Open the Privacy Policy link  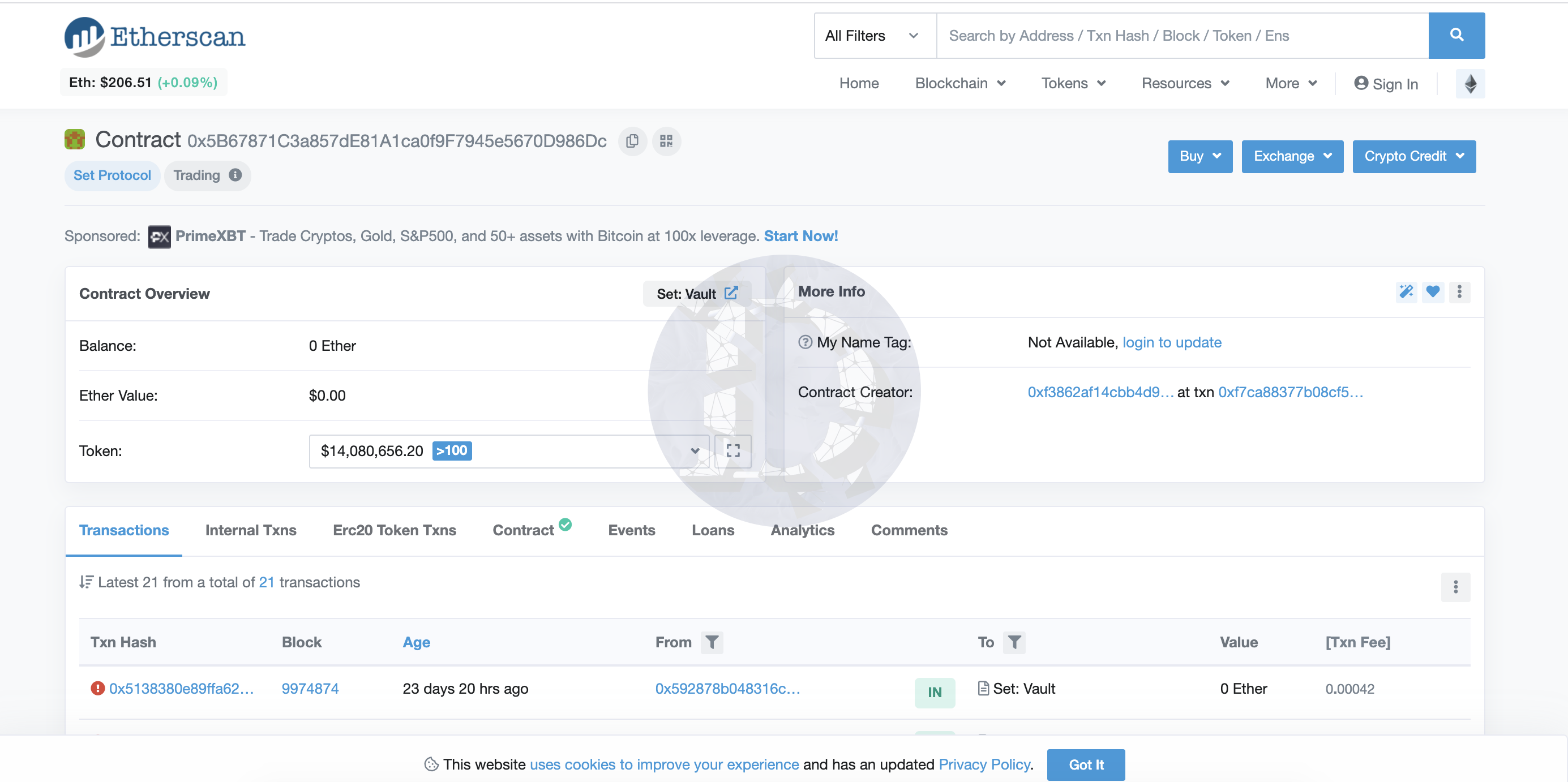(x=984, y=764)
